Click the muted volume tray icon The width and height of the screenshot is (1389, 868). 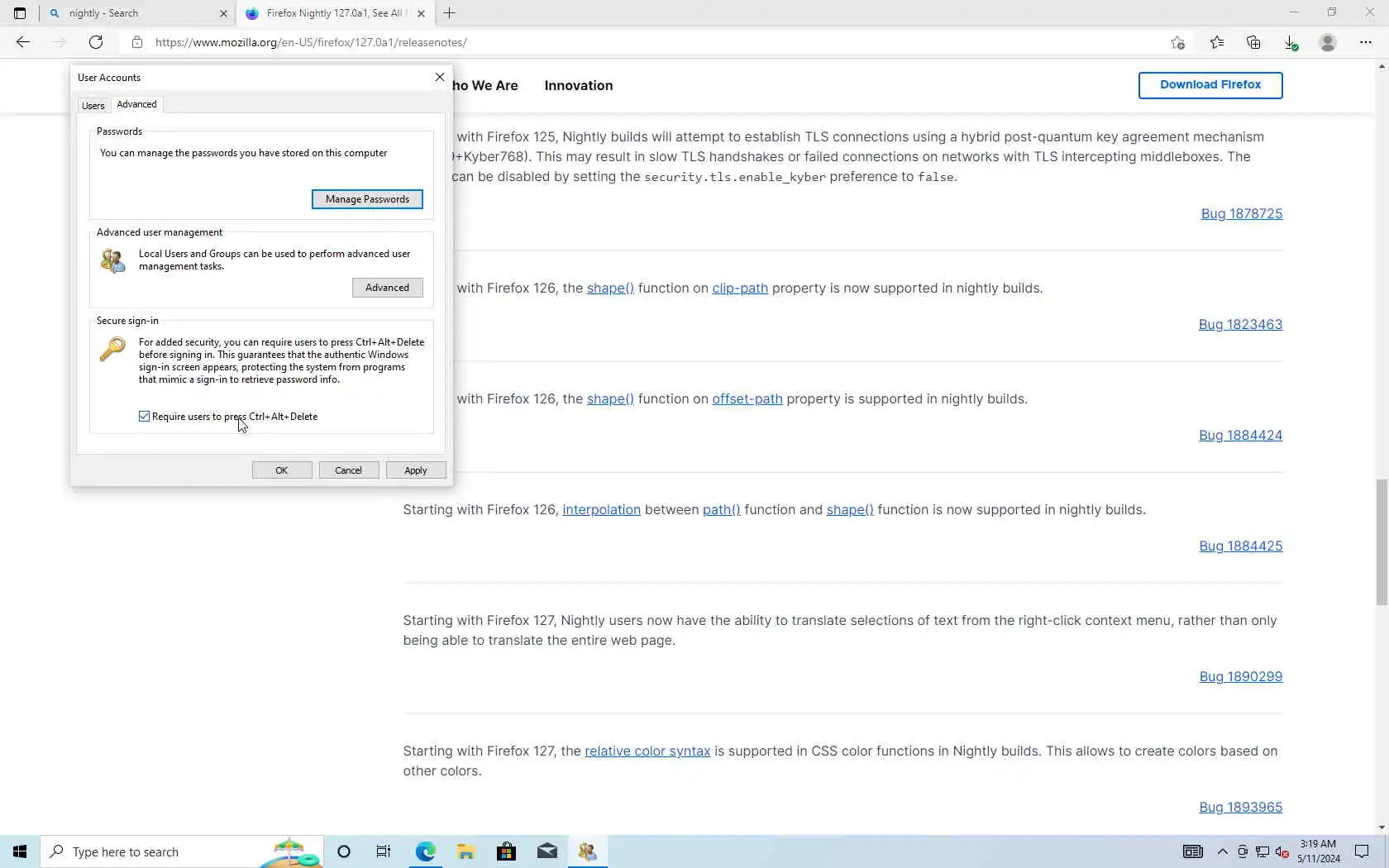(1282, 852)
